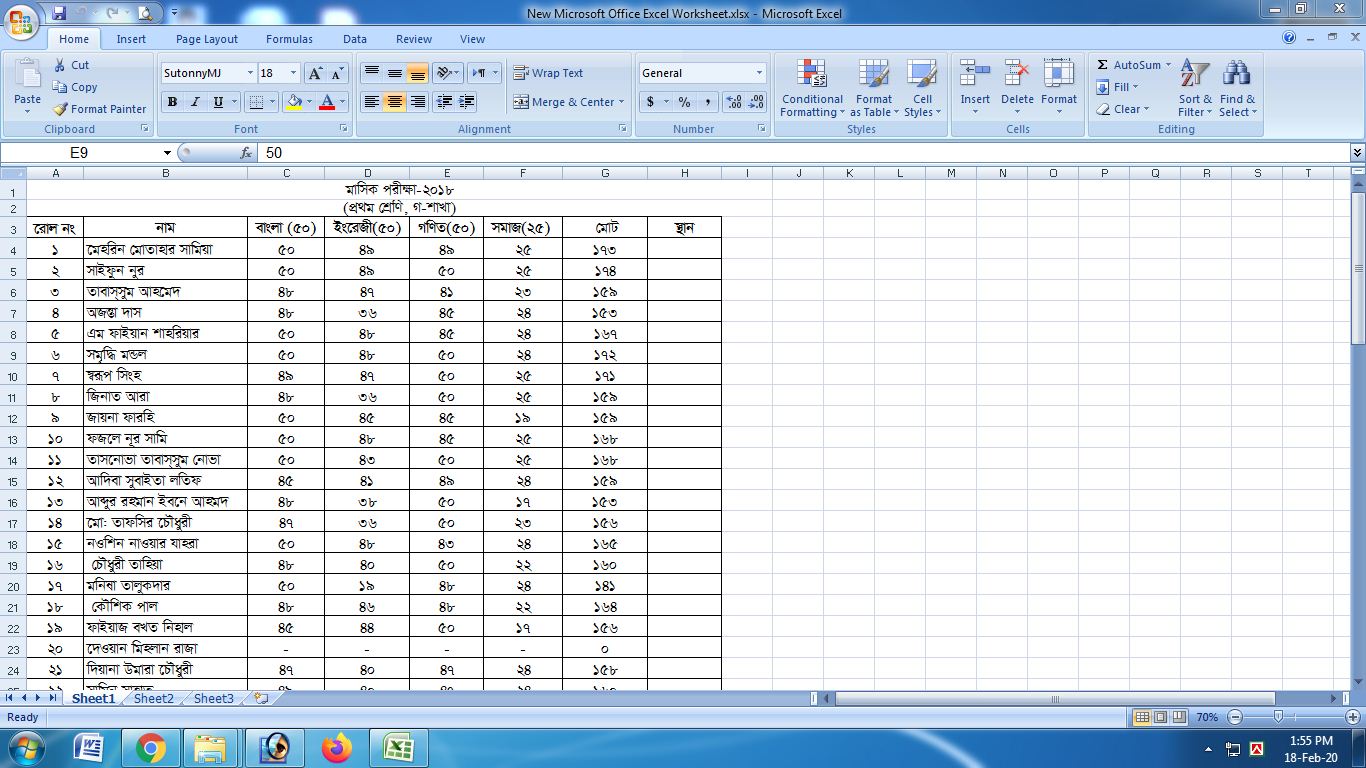Toggle Wrap Text for the cell
Screen dimensions: 1366x768
(x=548, y=73)
